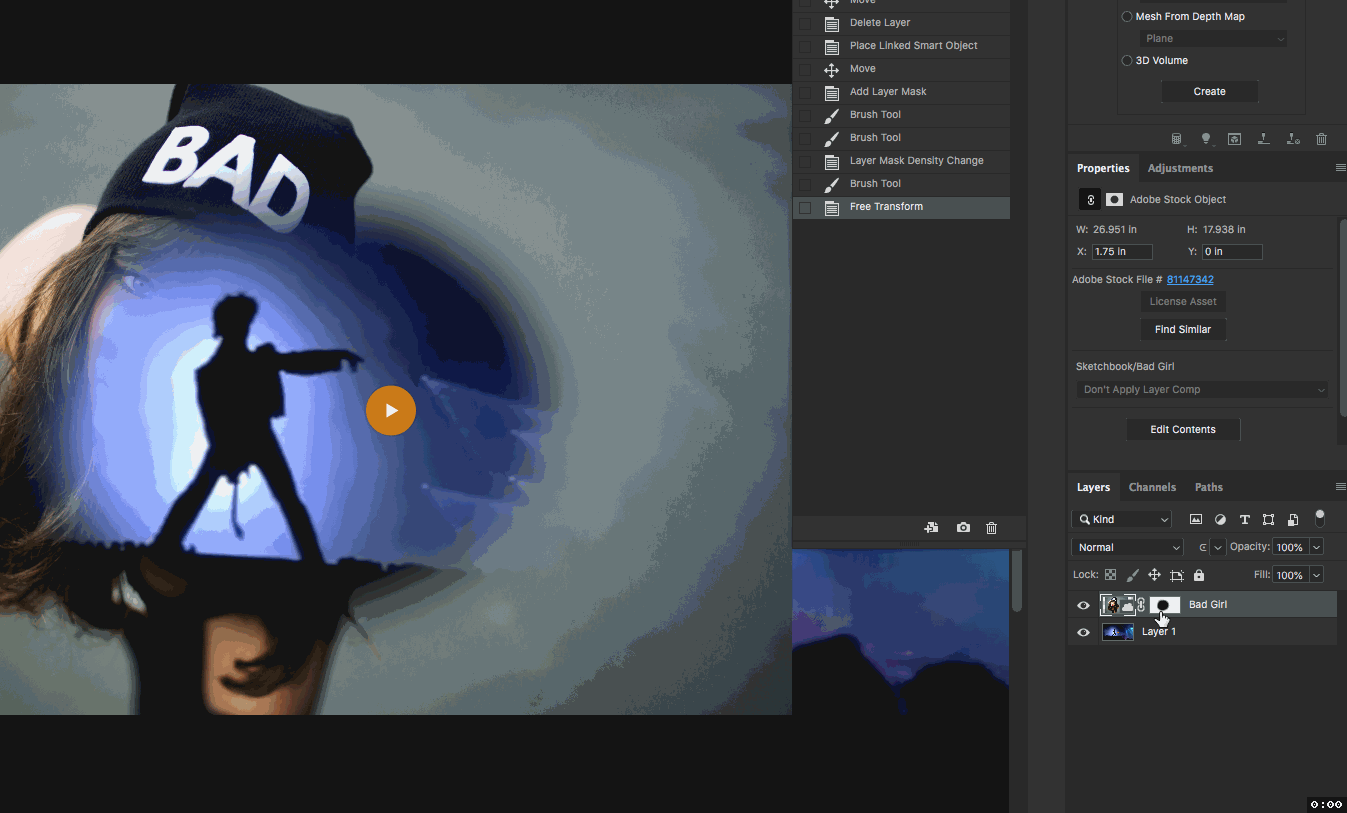Open Layers panel menu icon
This screenshot has width=1347, height=813.
1340,487
